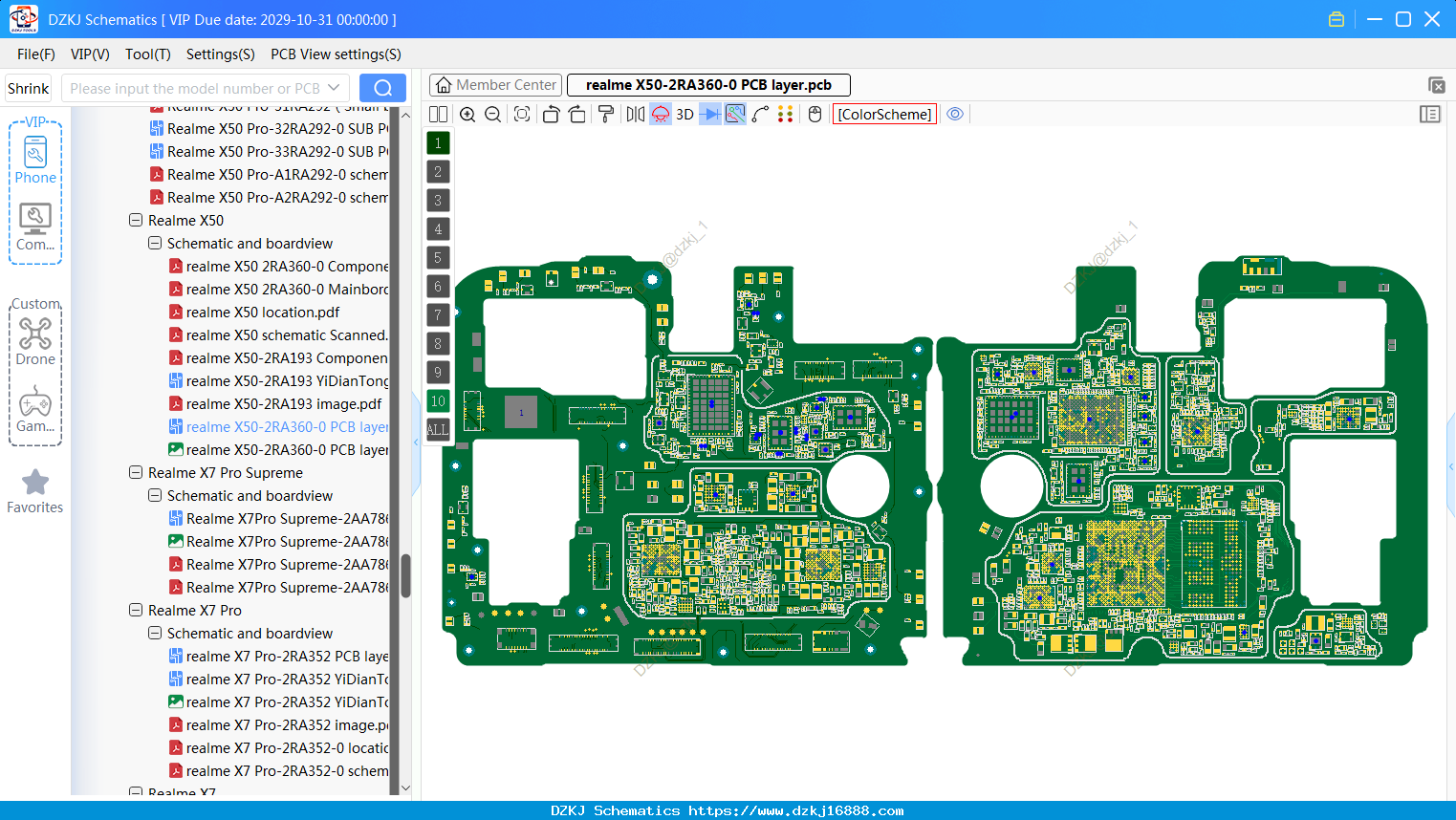Open PCB View settings(S) menu
Image resolution: width=1456 pixels, height=820 pixels.
(x=336, y=54)
